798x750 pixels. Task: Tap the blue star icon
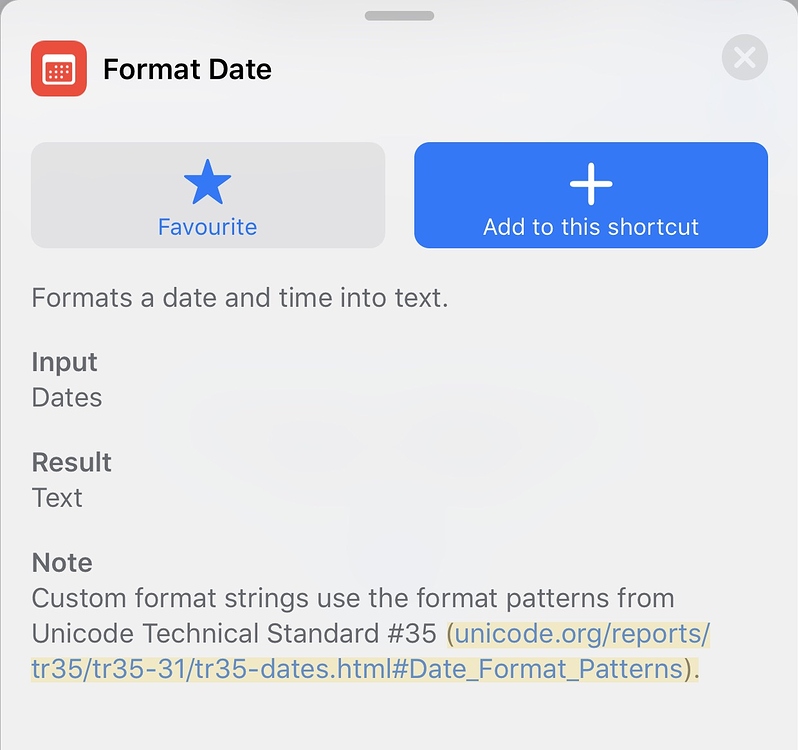pos(207,182)
